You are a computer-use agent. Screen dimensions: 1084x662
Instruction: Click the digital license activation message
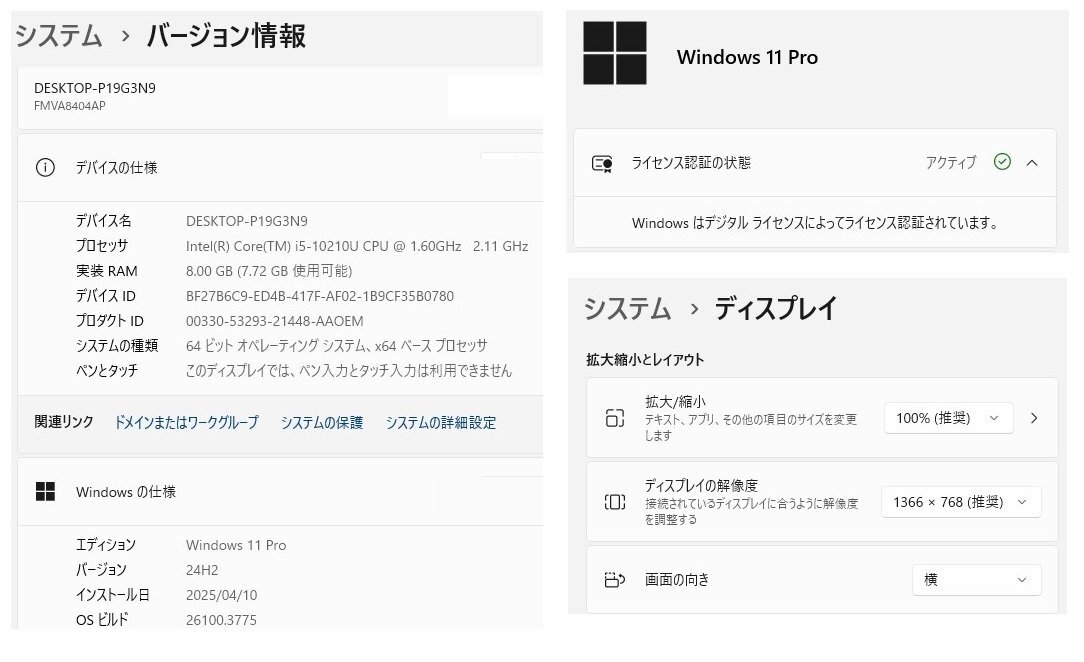point(815,223)
